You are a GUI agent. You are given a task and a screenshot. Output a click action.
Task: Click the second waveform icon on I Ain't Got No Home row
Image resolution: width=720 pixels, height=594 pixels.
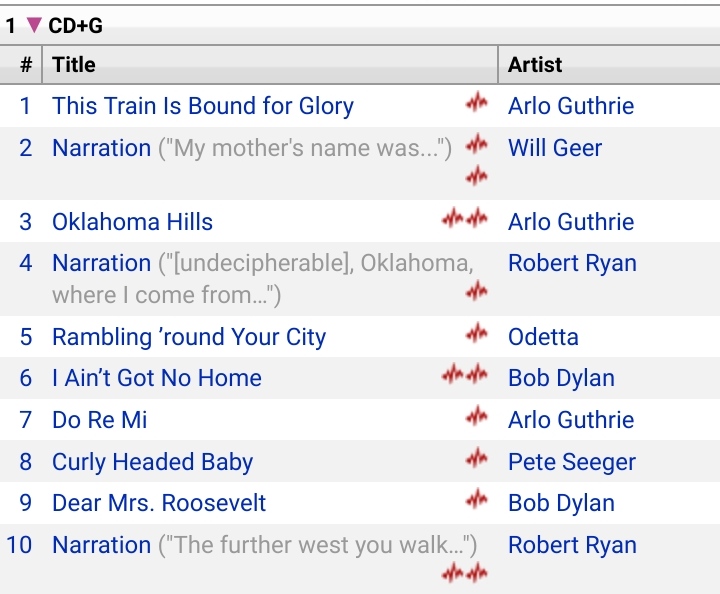coord(477,374)
